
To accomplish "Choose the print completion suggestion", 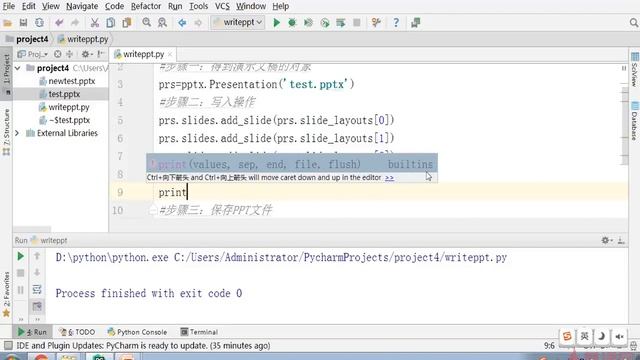I will (x=292, y=164).
